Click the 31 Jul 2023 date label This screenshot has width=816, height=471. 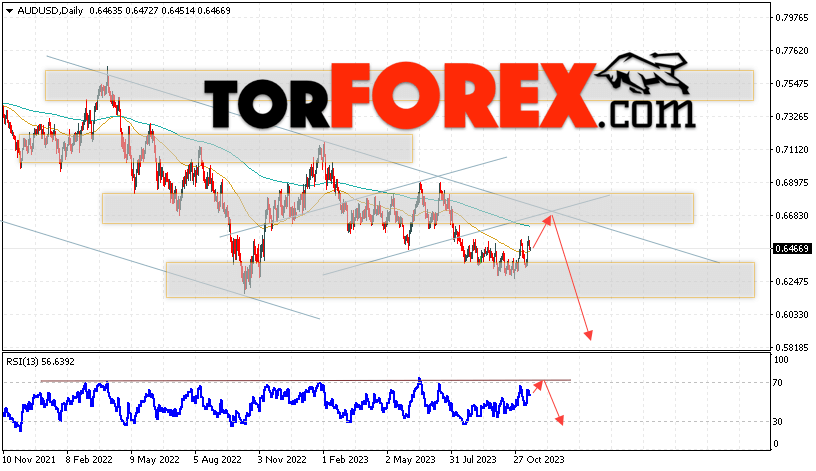(474, 460)
